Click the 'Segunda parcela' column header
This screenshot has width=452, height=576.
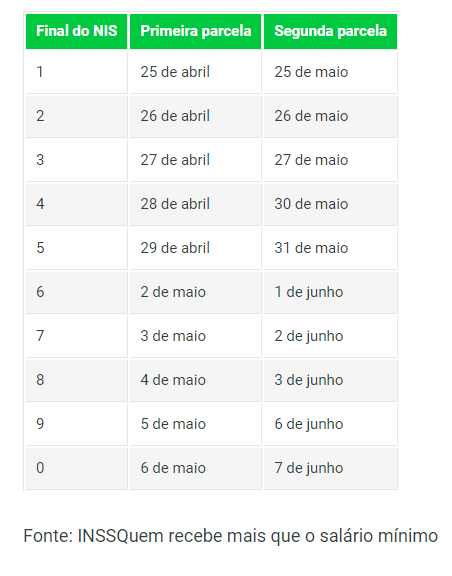[330, 31]
